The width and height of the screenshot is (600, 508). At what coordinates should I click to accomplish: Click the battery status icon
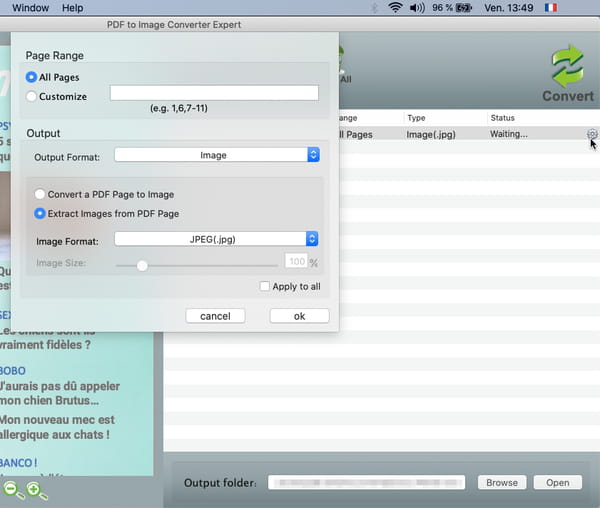click(464, 8)
